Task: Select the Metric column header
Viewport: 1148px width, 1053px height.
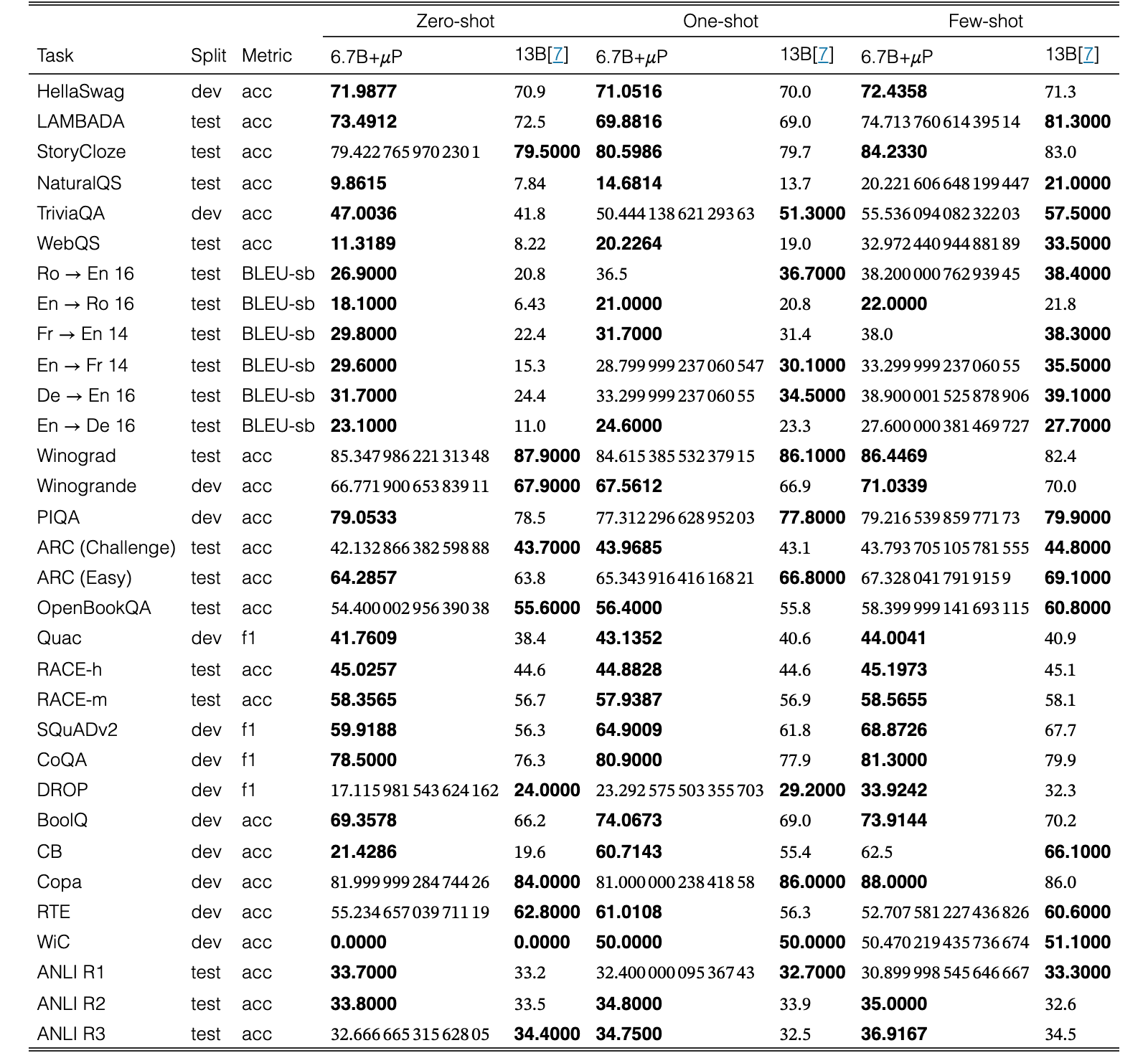Action: tap(267, 55)
